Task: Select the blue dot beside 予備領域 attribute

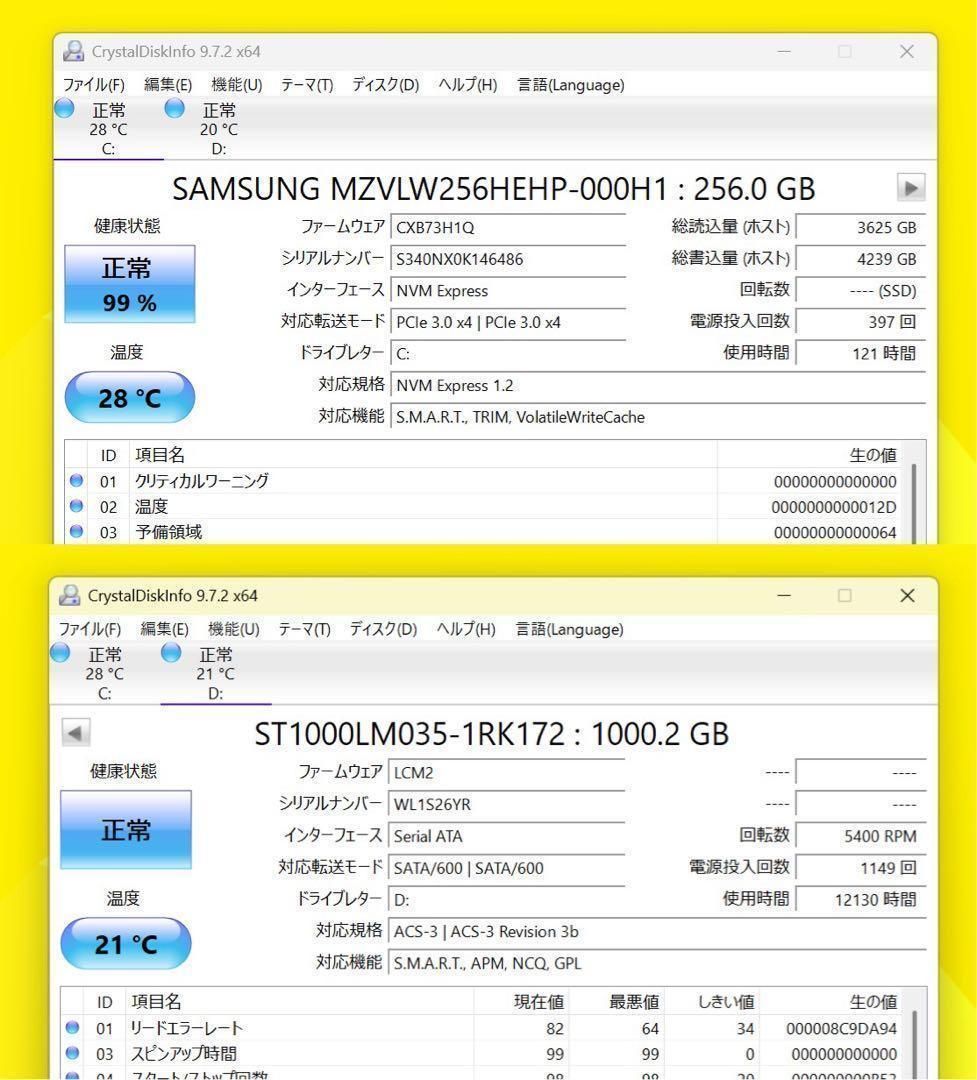Action: pos(76,531)
